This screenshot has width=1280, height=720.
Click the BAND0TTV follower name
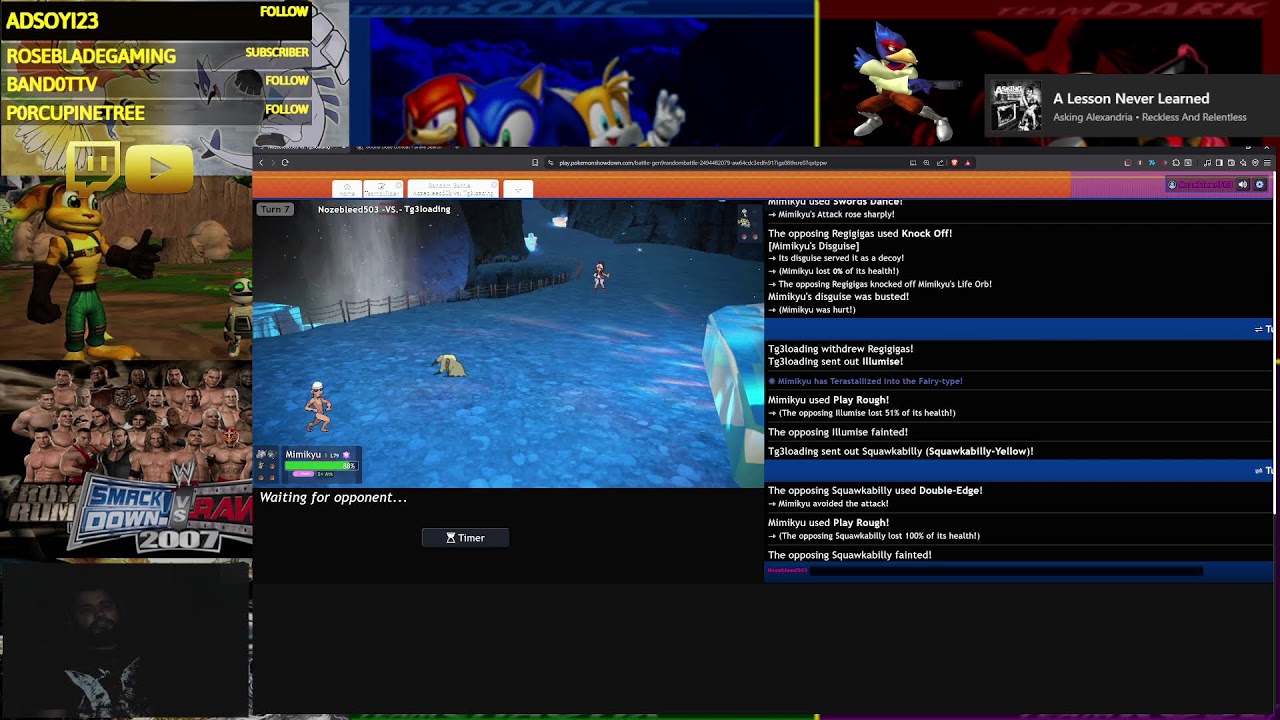click(x=52, y=85)
